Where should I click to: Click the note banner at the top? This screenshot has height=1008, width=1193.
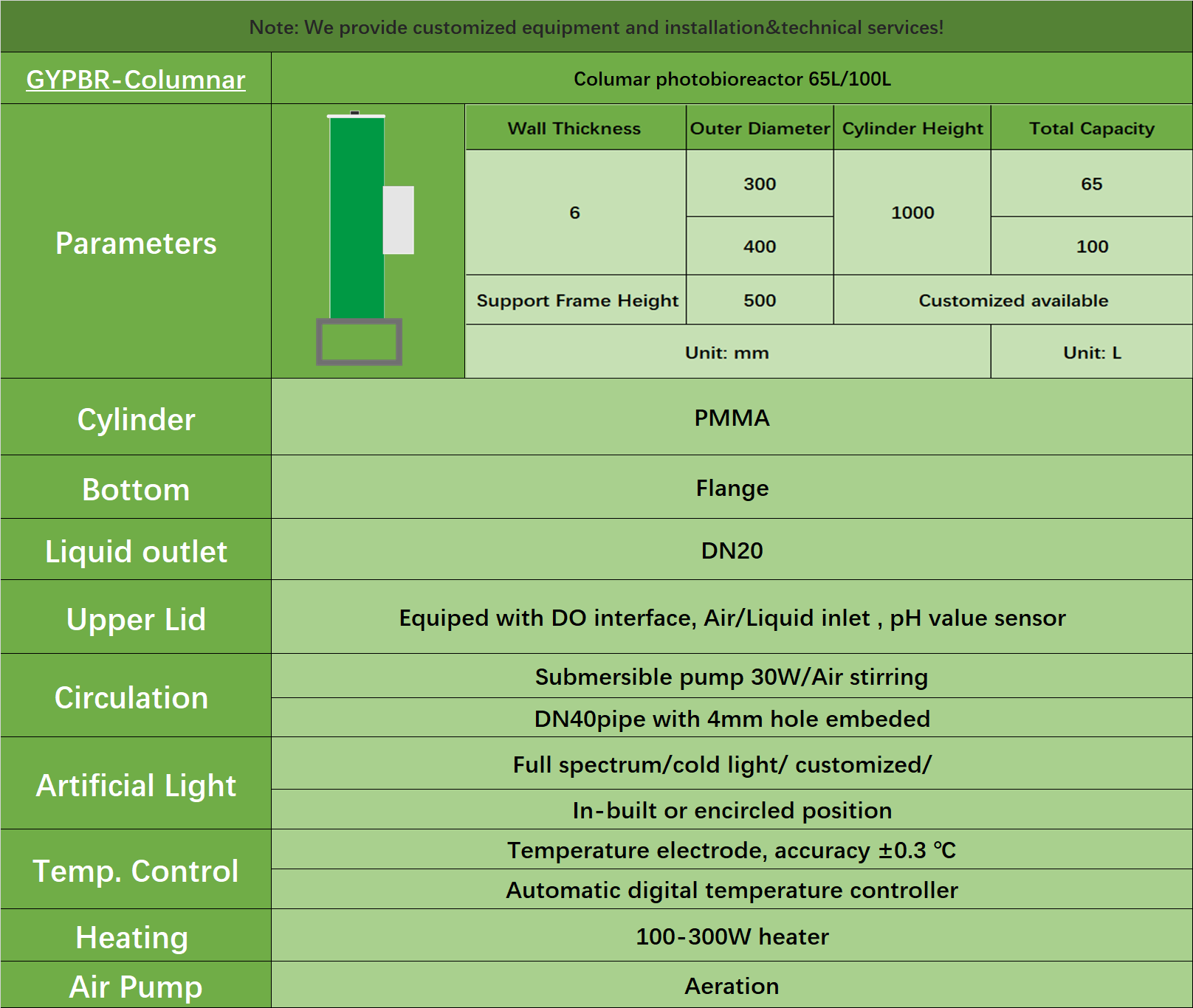(596, 27)
